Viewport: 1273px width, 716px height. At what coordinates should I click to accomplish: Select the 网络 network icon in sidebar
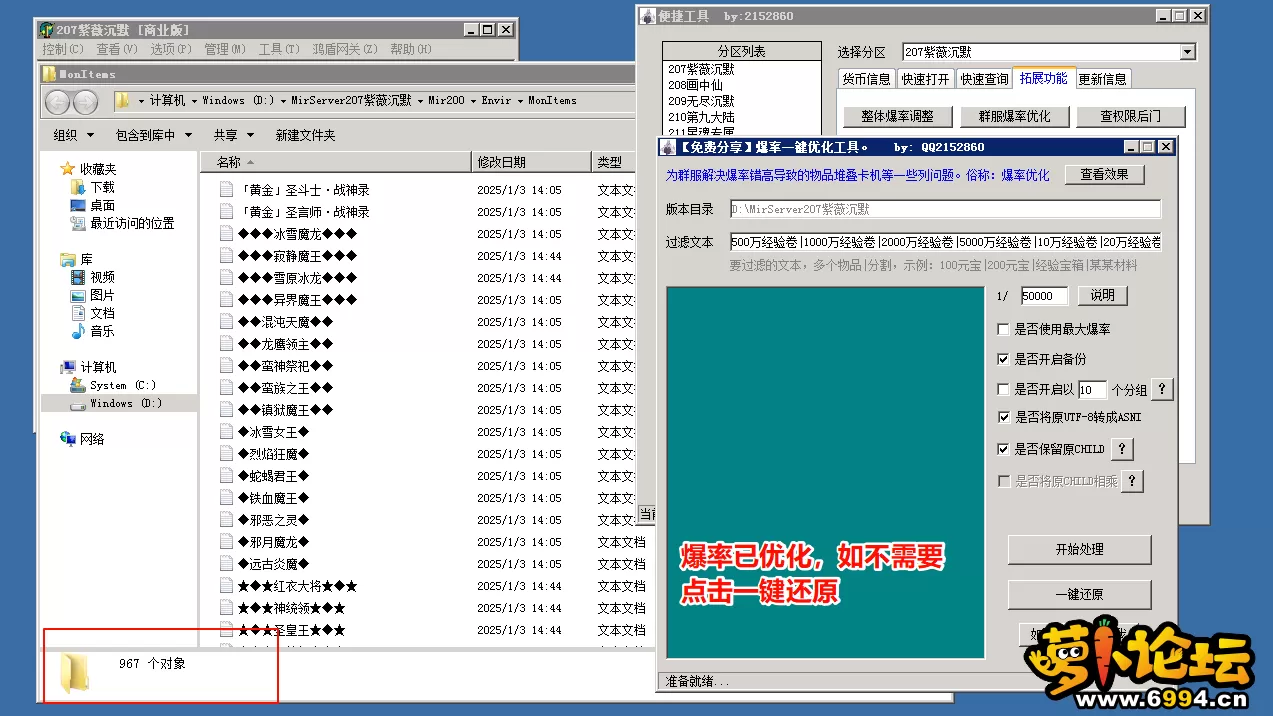point(68,438)
